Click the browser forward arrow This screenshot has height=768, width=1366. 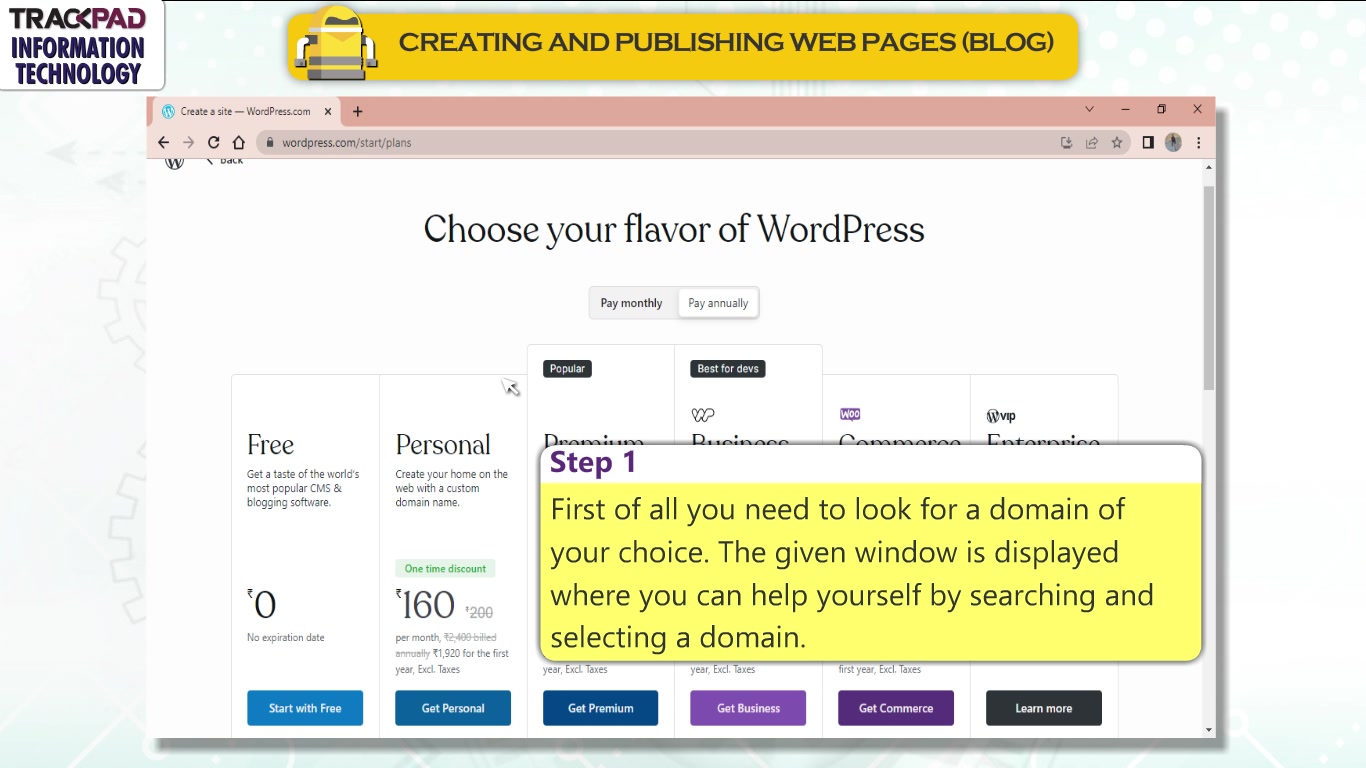point(188,142)
